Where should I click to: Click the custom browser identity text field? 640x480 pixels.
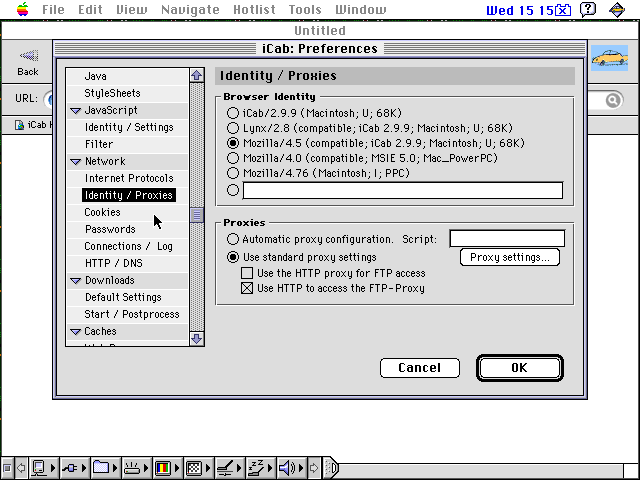coord(403,190)
